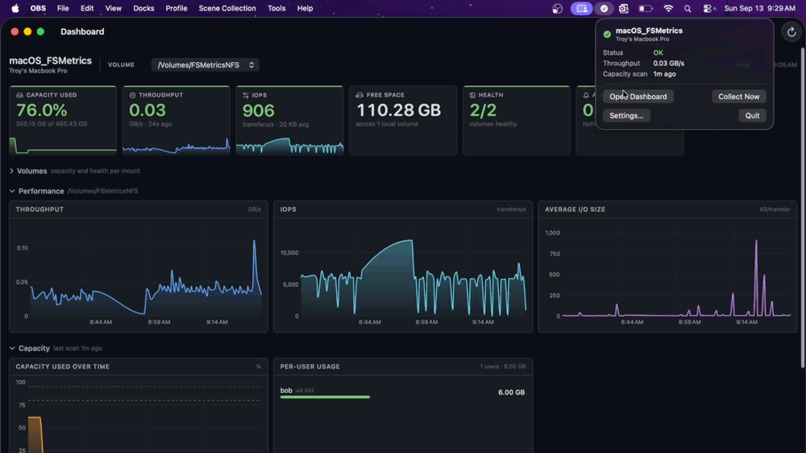Image resolution: width=806 pixels, height=453 pixels.
Task: Click the Quit button
Action: pyautogui.click(x=752, y=116)
